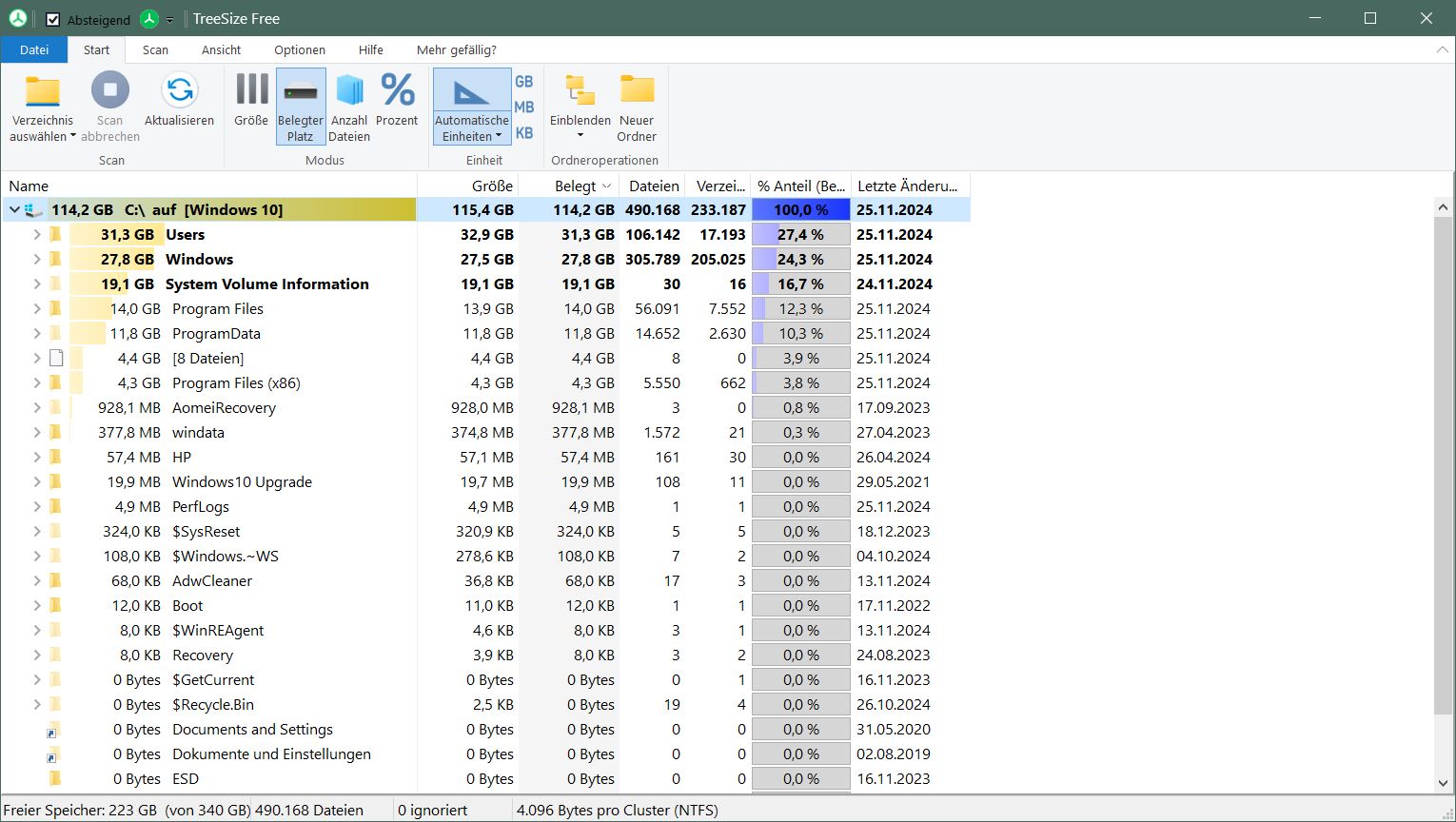Refresh with the Aktualisieren icon
Screen dimensions: 1456x822
[179, 91]
